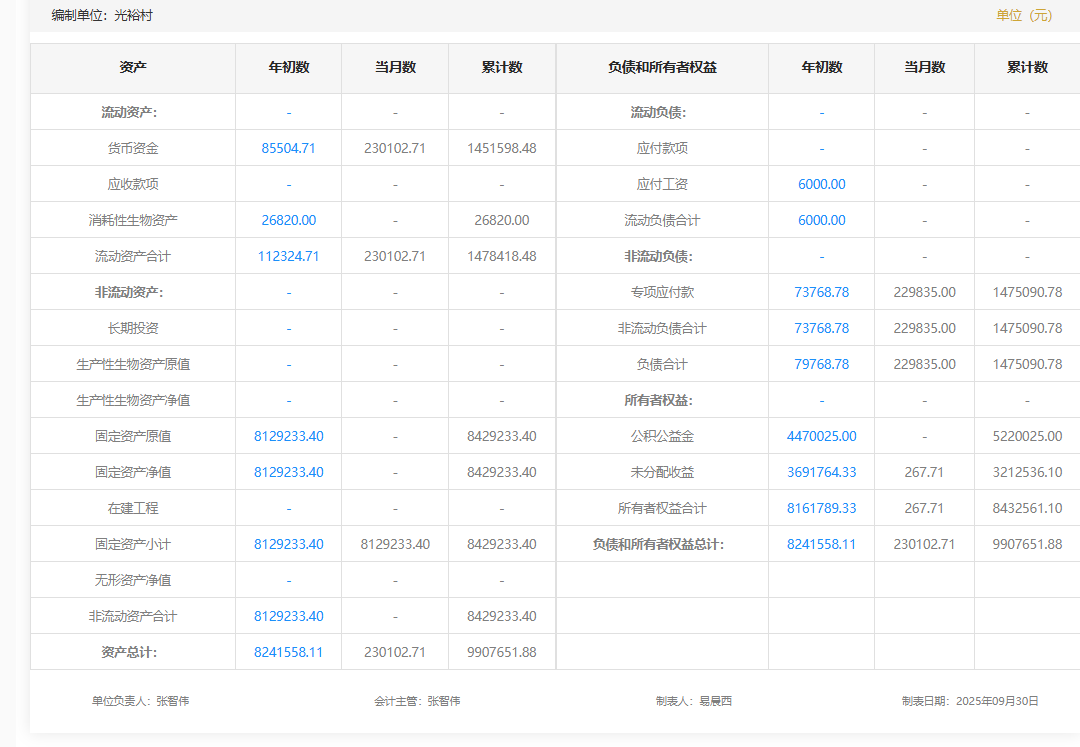Image resolution: width=1080 pixels, height=747 pixels.
Task: Click the 公积公益金 link 4470025.00
Action: tap(821, 436)
